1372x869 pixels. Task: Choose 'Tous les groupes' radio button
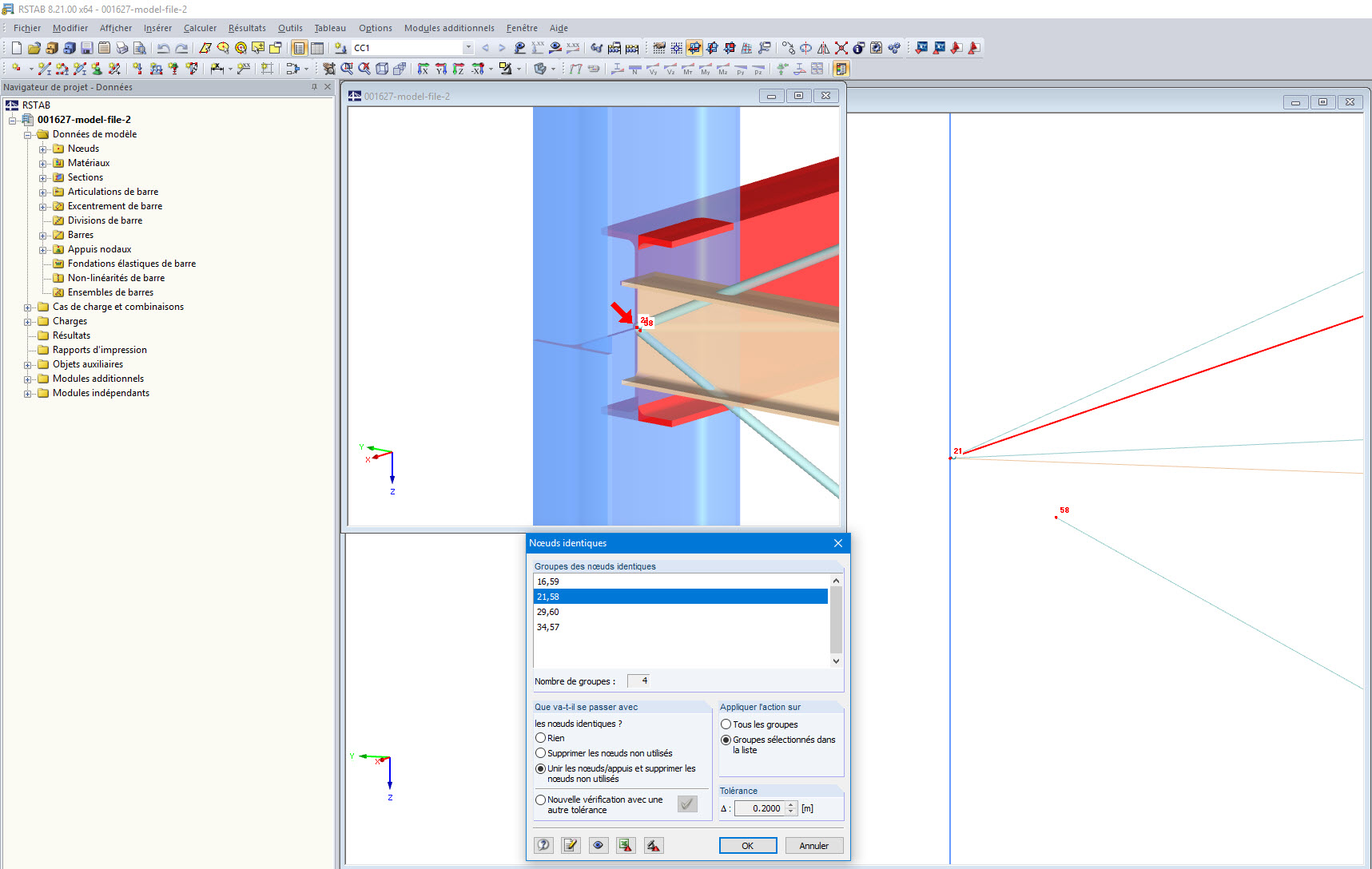(726, 724)
